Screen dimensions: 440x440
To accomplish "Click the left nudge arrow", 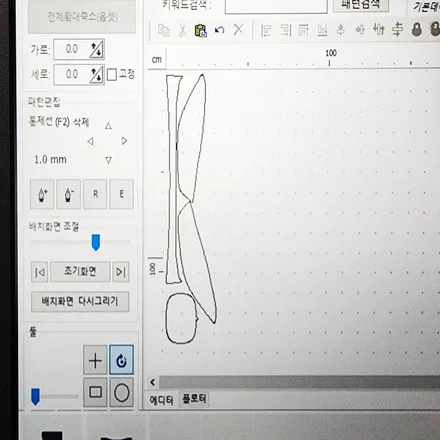I will point(90,141).
